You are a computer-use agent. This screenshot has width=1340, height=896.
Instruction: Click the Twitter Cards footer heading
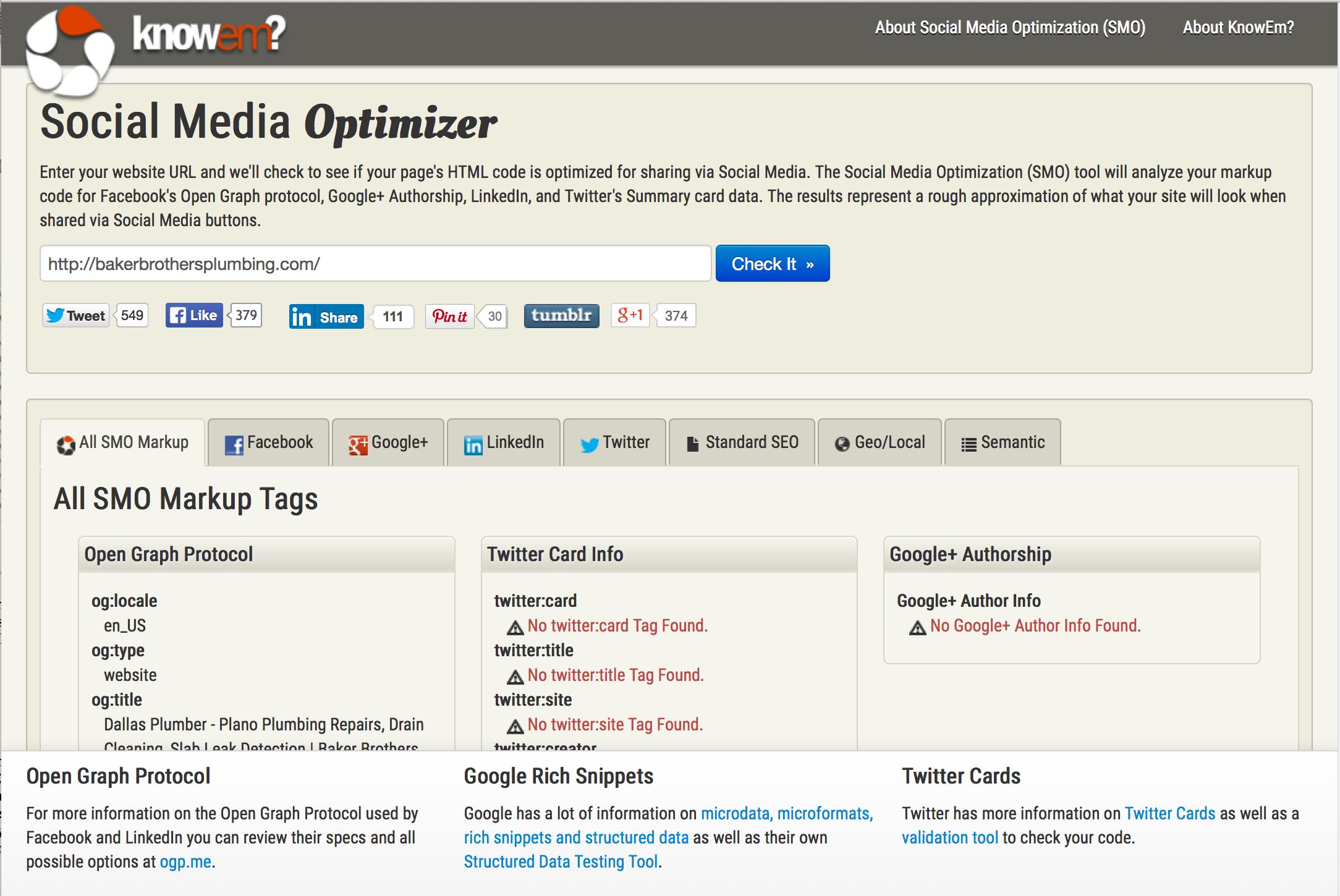(x=961, y=776)
